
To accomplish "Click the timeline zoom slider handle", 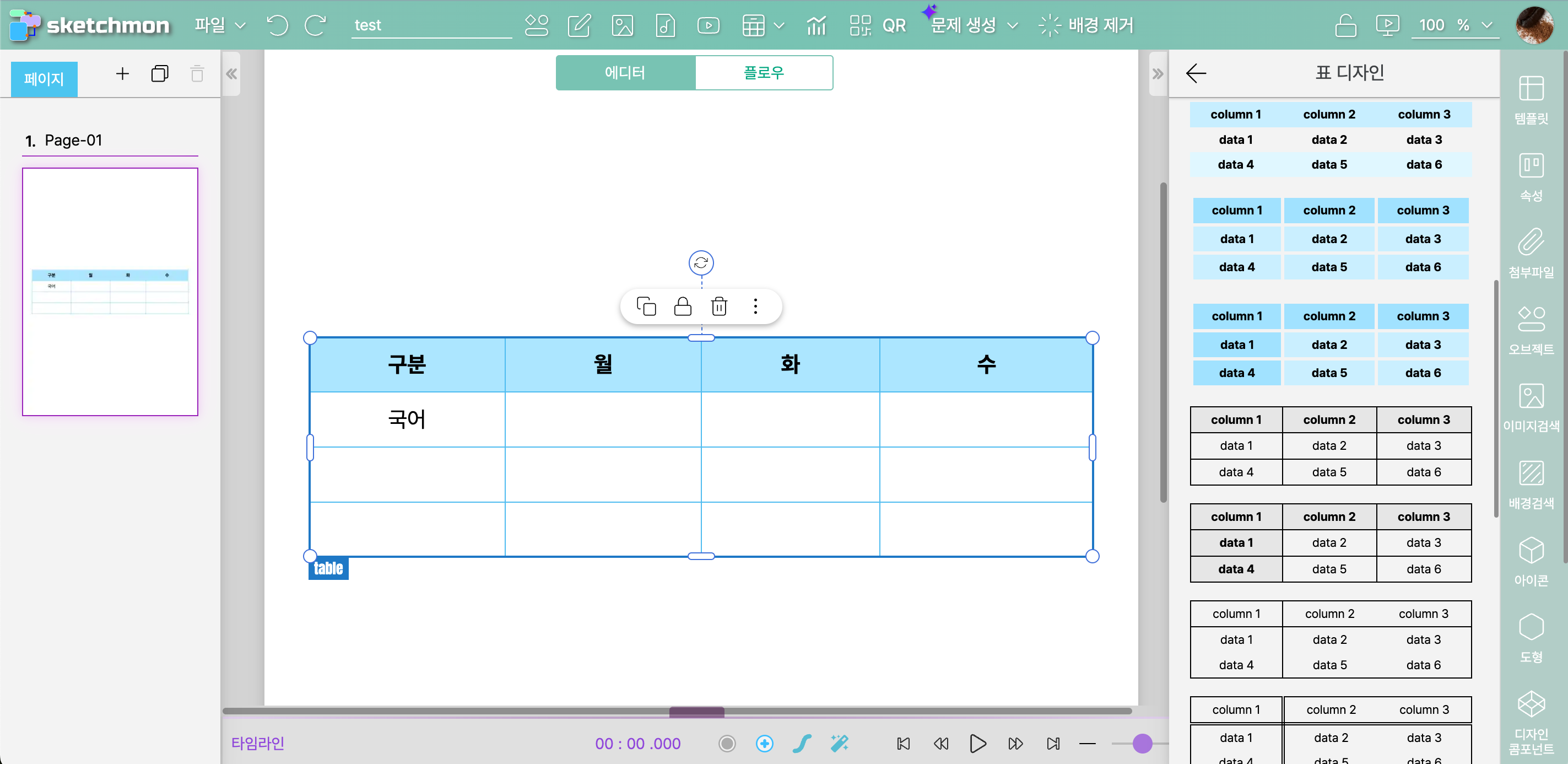I will [x=1142, y=743].
